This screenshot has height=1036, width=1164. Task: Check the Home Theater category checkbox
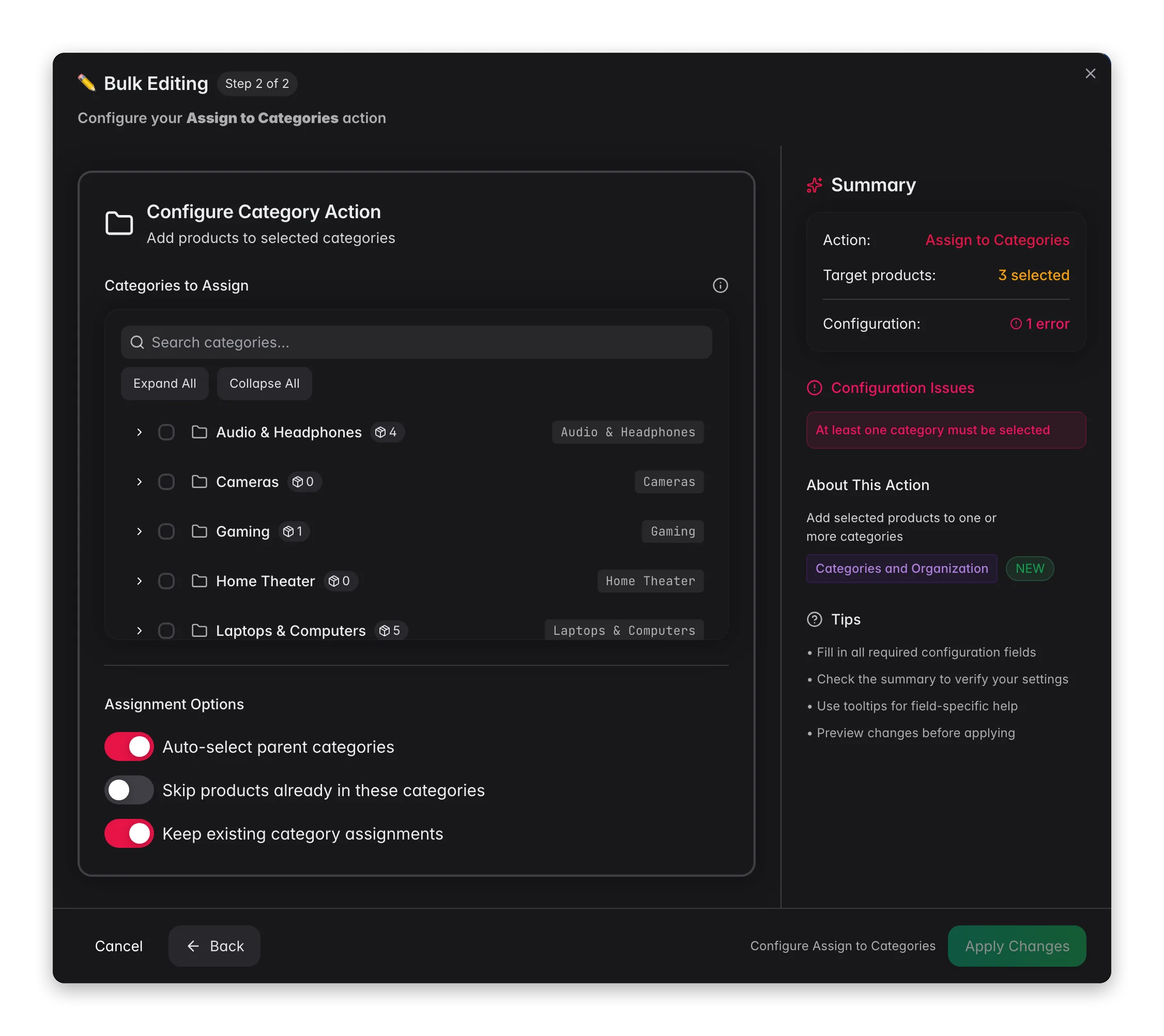pyautogui.click(x=166, y=581)
